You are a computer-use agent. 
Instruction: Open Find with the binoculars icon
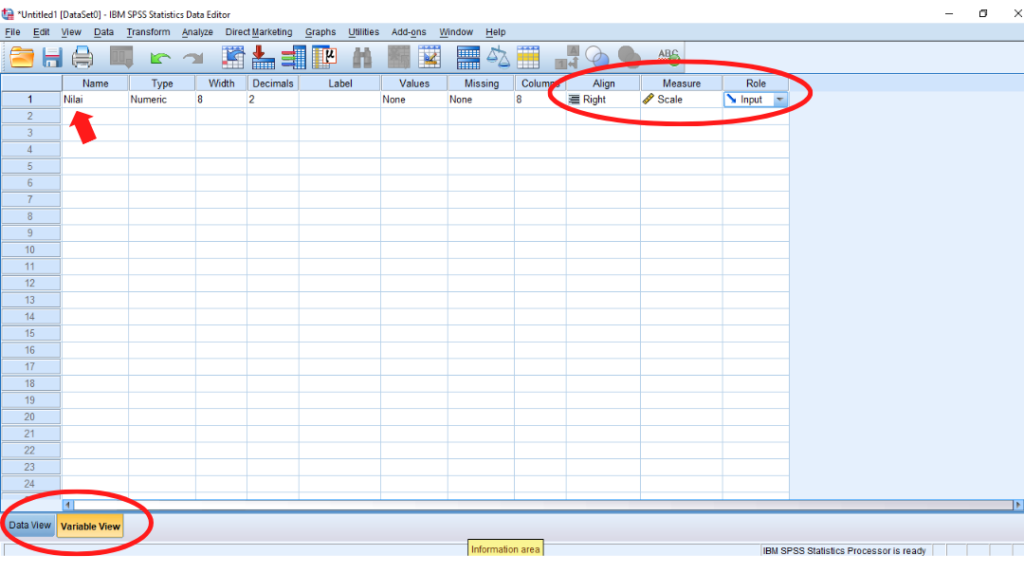(362, 57)
